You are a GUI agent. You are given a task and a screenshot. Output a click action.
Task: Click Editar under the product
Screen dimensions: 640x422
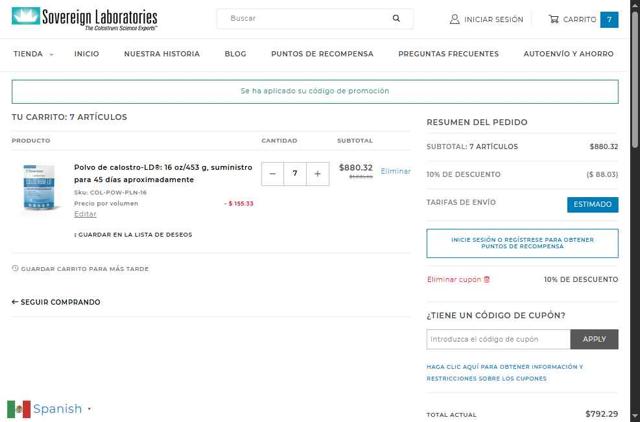tap(85, 214)
